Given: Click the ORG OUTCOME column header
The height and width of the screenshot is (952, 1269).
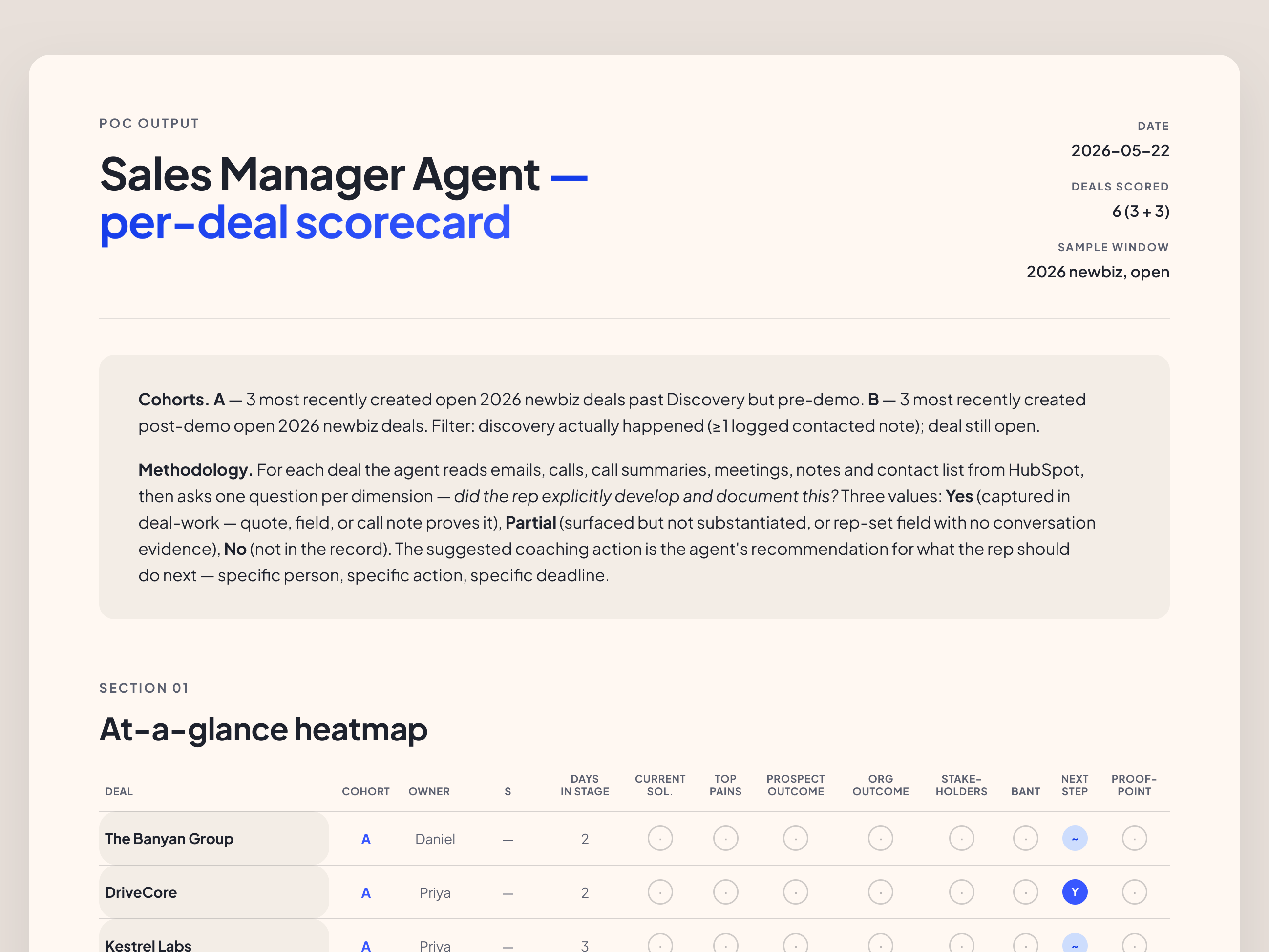Looking at the screenshot, I should pos(880,785).
